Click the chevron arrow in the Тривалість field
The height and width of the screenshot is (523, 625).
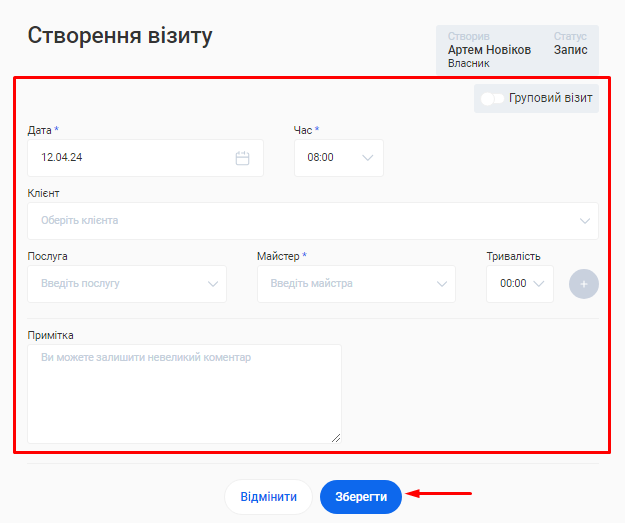[540, 284]
